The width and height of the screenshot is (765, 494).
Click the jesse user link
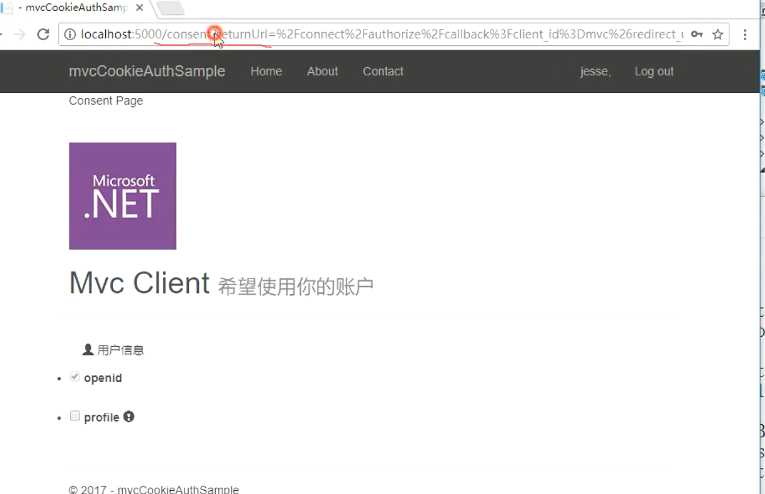tap(595, 72)
